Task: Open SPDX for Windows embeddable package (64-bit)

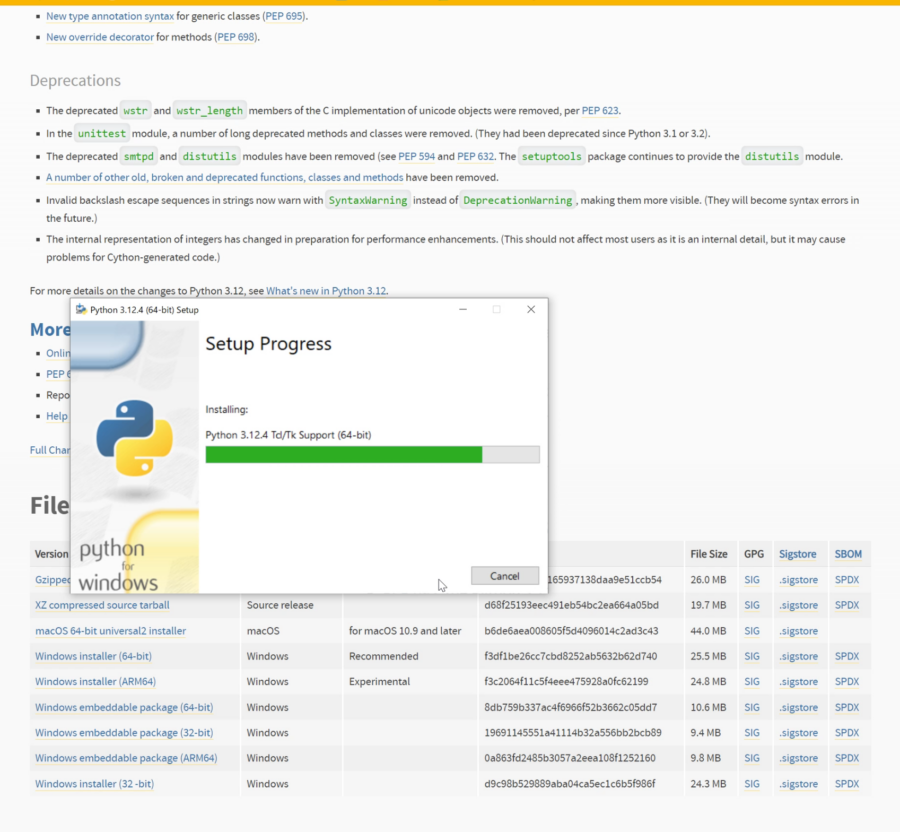Action: 847,707
